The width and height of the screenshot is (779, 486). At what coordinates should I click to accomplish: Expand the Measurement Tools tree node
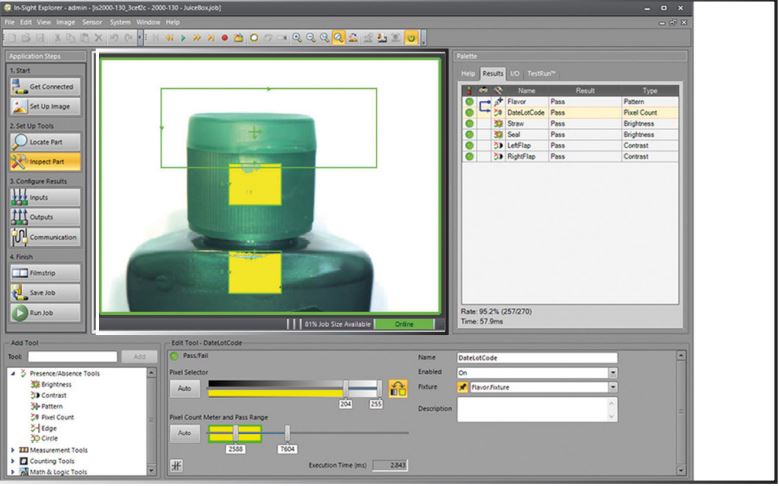(x=13, y=450)
